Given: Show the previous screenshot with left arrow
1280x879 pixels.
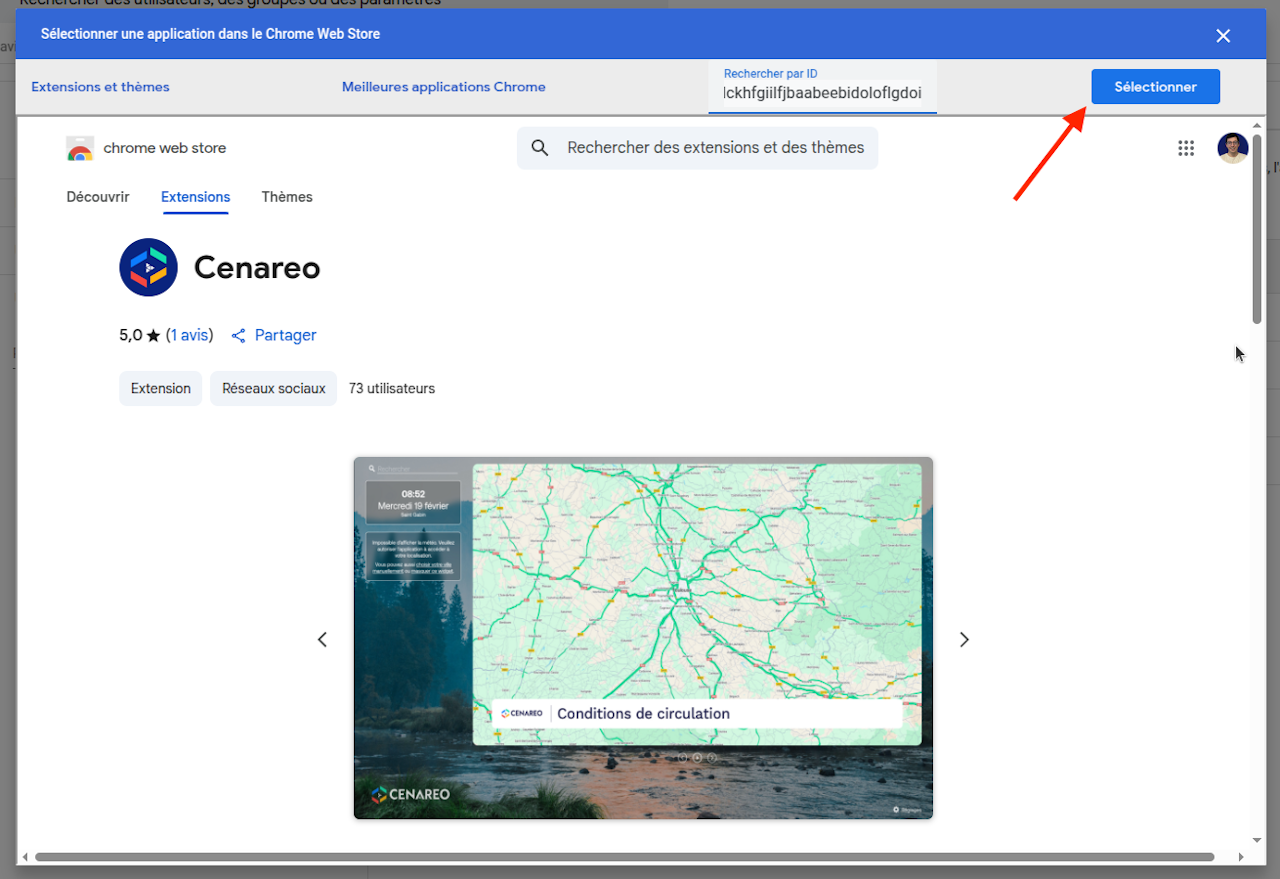Looking at the screenshot, I should pyautogui.click(x=322, y=639).
